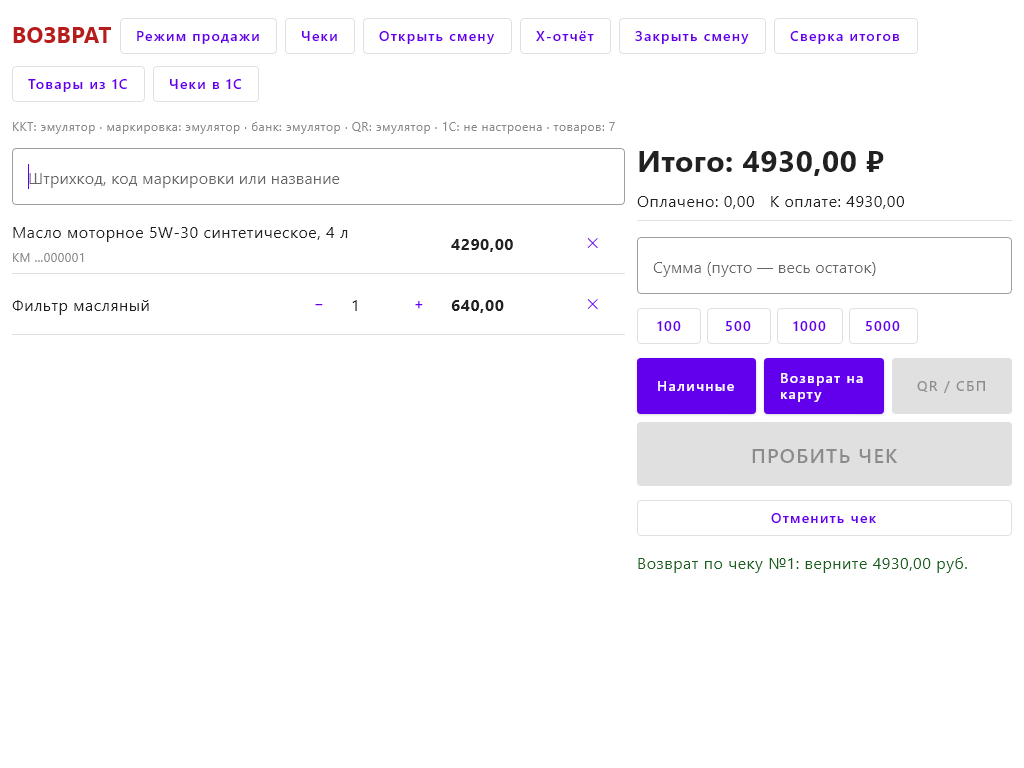Image resolution: width=1024 pixels, height=768 pixels.
Task: Generate the Х-отчёт
Action: (565, 36)
